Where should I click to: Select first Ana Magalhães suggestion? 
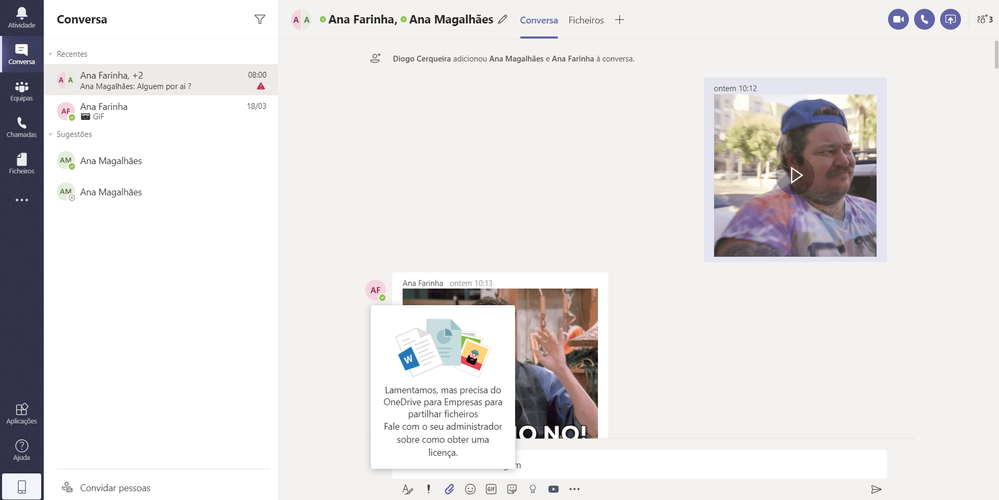pyautogui.click(x=161, y=161)
